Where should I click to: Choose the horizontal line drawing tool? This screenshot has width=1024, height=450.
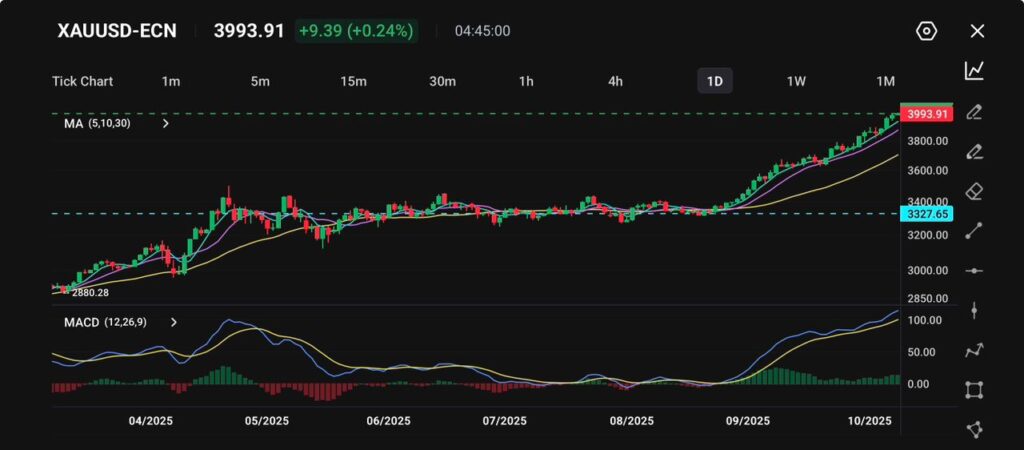pyautogui.click(x=974, y=271)
